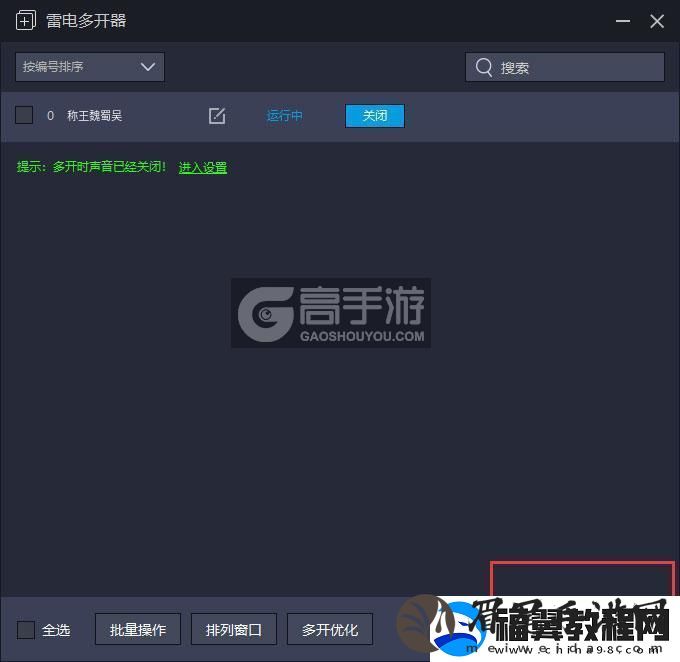
Task: Click the 排列窗口 button
Action: (234, 629)
